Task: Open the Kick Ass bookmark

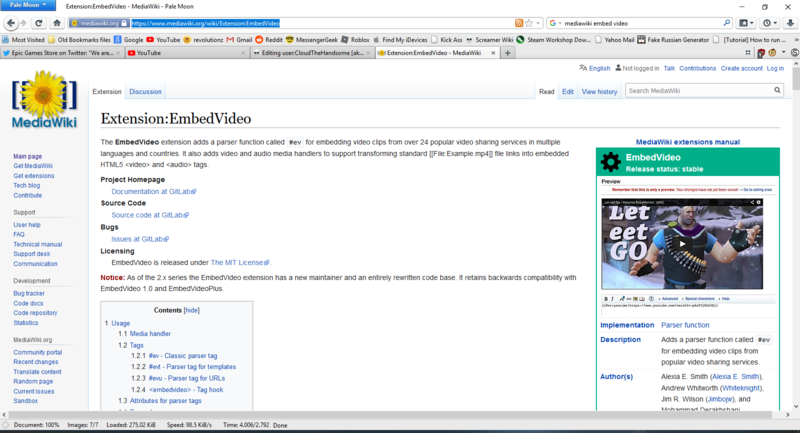Action: point(446,40)
